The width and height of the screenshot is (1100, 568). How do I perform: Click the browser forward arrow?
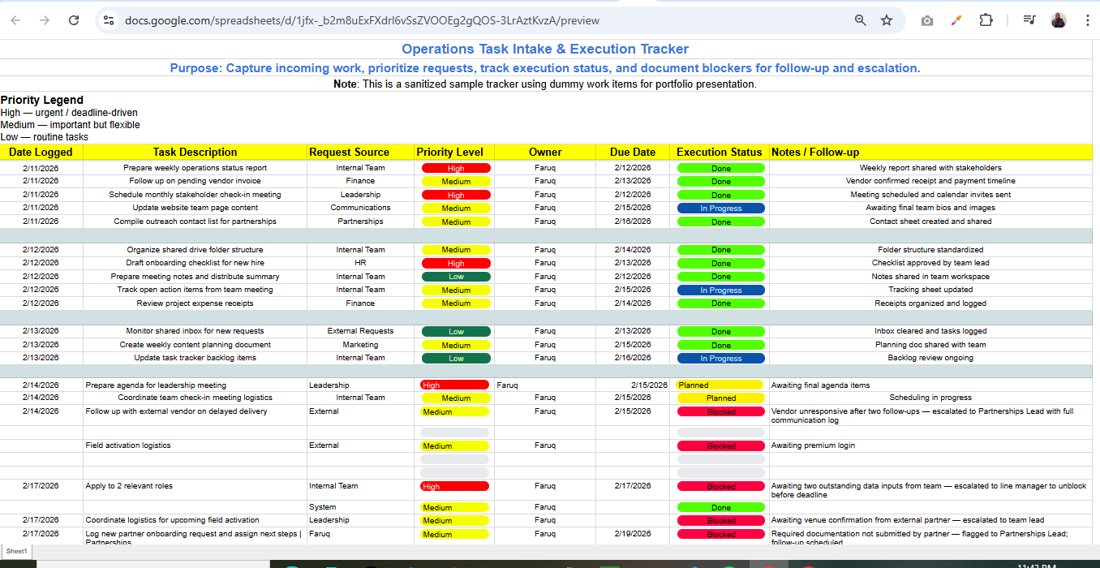[x=44, y=20]
